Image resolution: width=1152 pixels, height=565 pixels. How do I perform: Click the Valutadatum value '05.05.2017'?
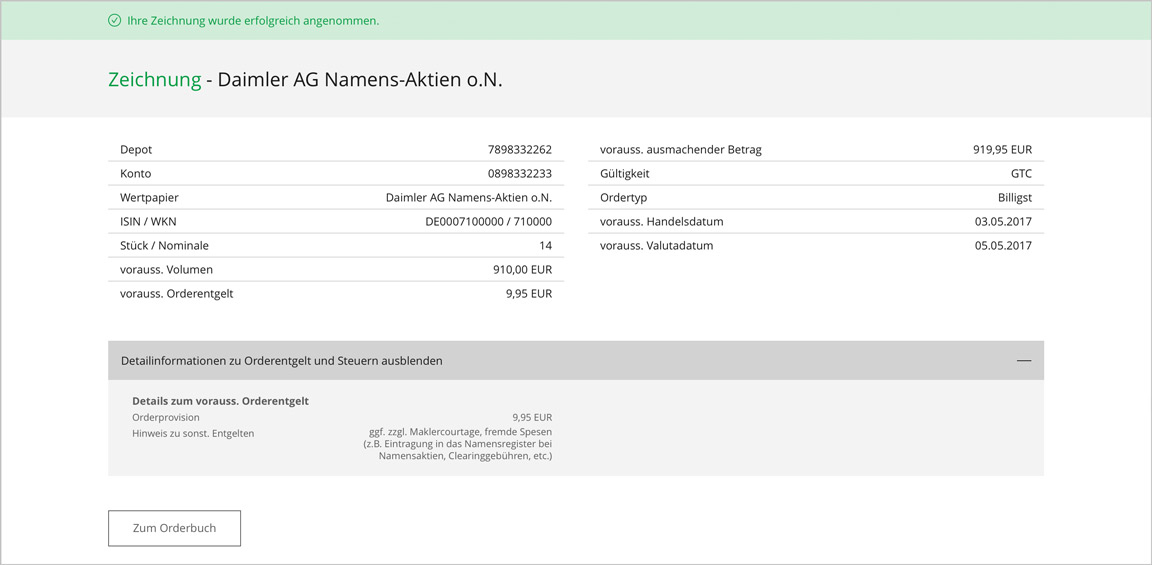coord(1004,246)
